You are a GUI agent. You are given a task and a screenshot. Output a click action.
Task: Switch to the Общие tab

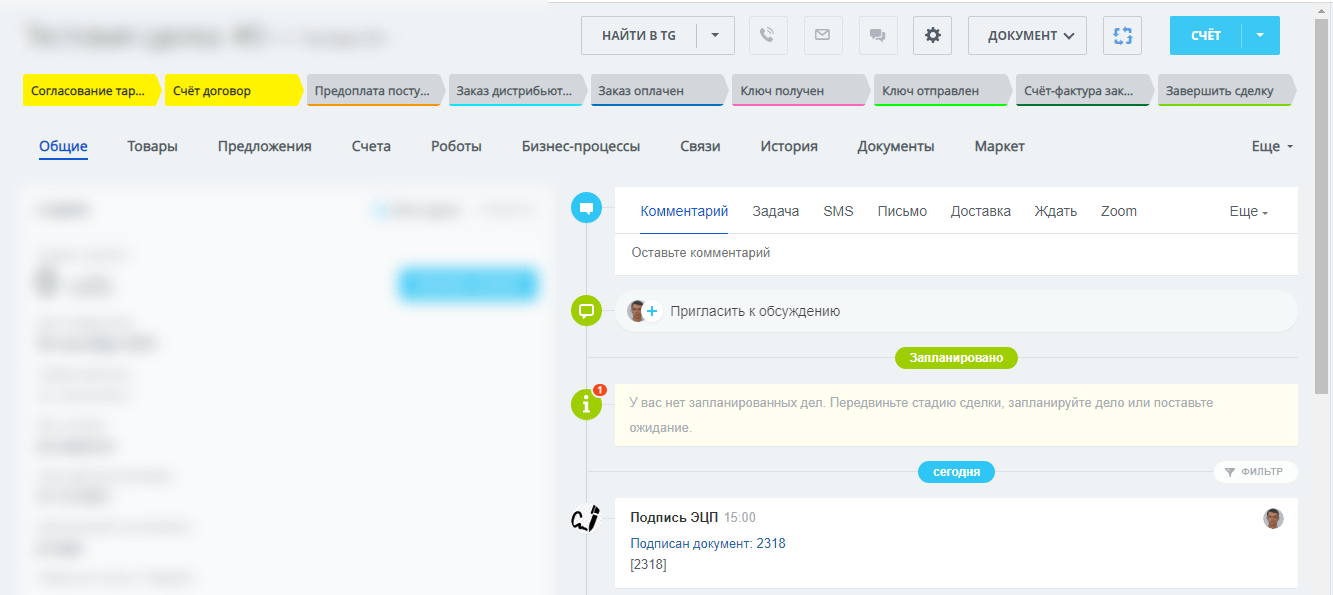63,146
